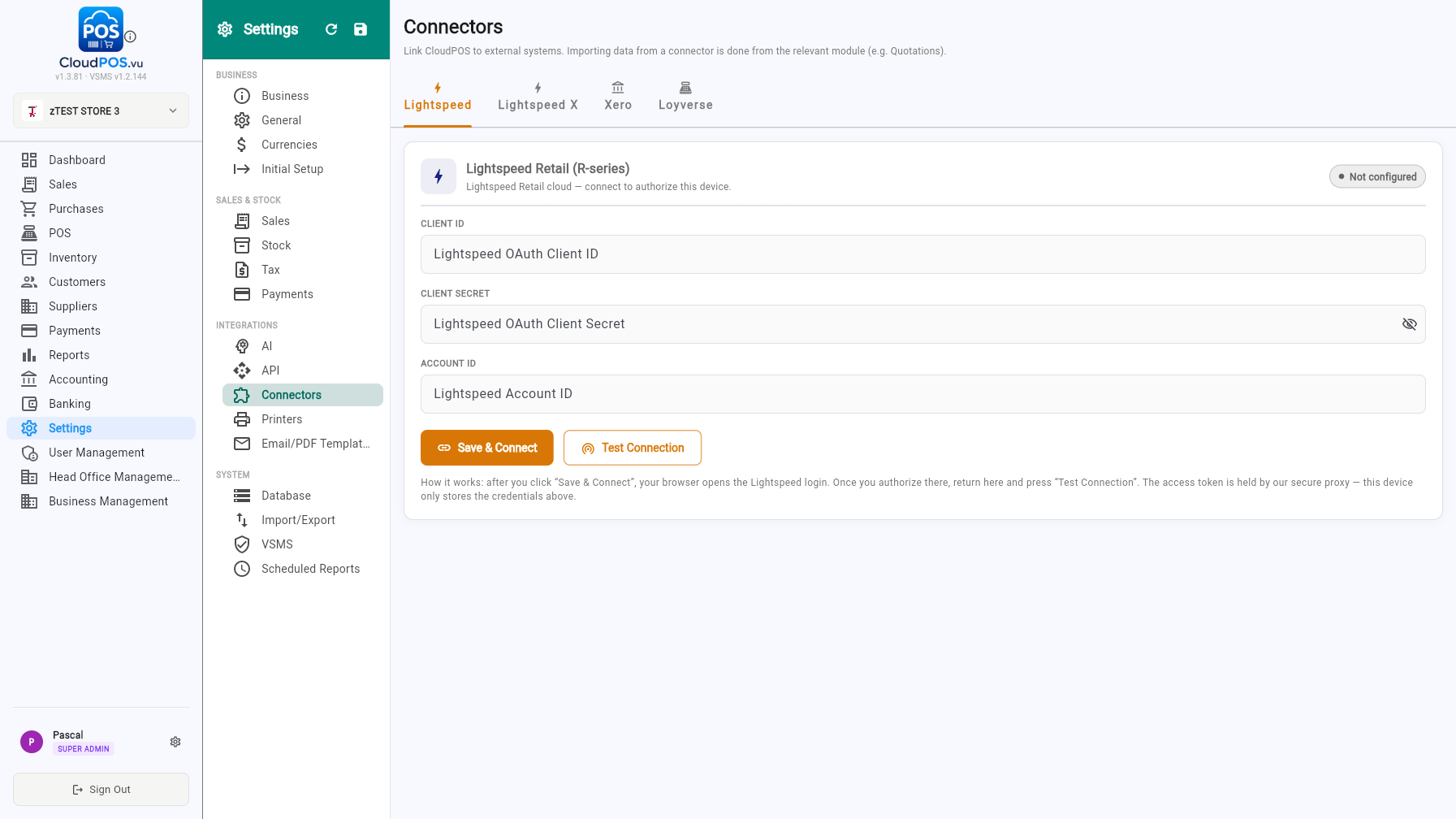Open Currencies settings

(302, 145)
